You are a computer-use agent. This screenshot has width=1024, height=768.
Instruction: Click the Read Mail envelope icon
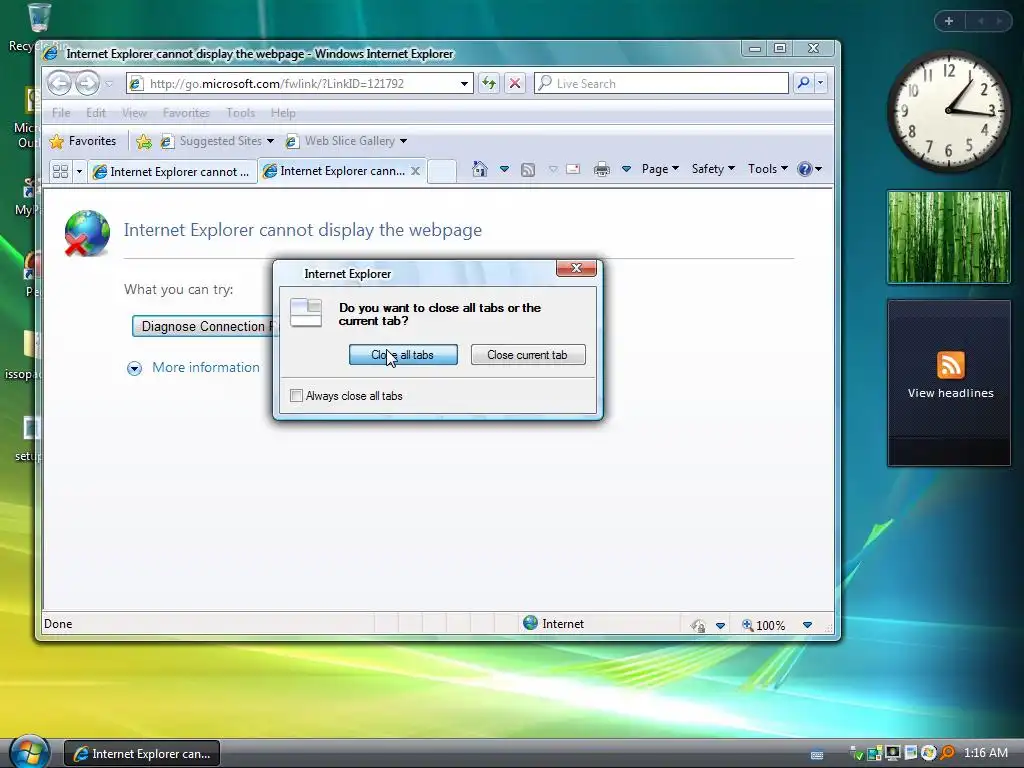point(573,170)
